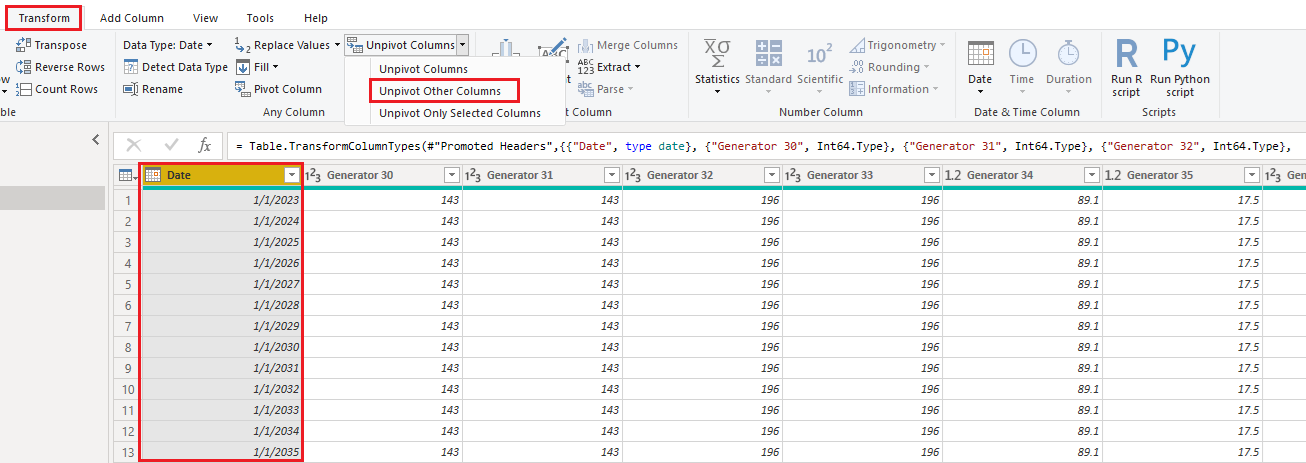1306x463 pixels.
Task: Click the date cell 1/1/2030
Action: (221, 347)
